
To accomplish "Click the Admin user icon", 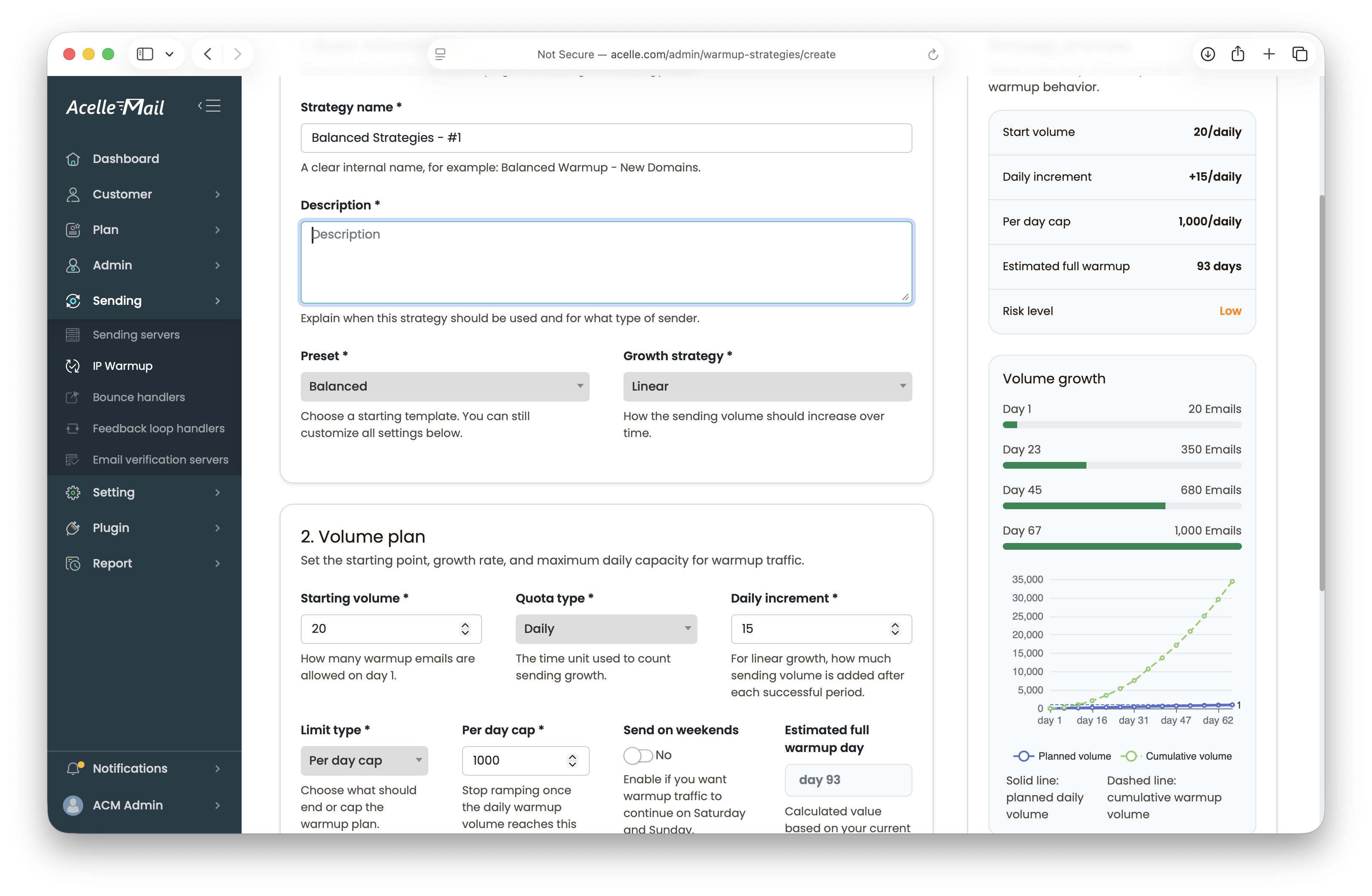I will 73,265.
